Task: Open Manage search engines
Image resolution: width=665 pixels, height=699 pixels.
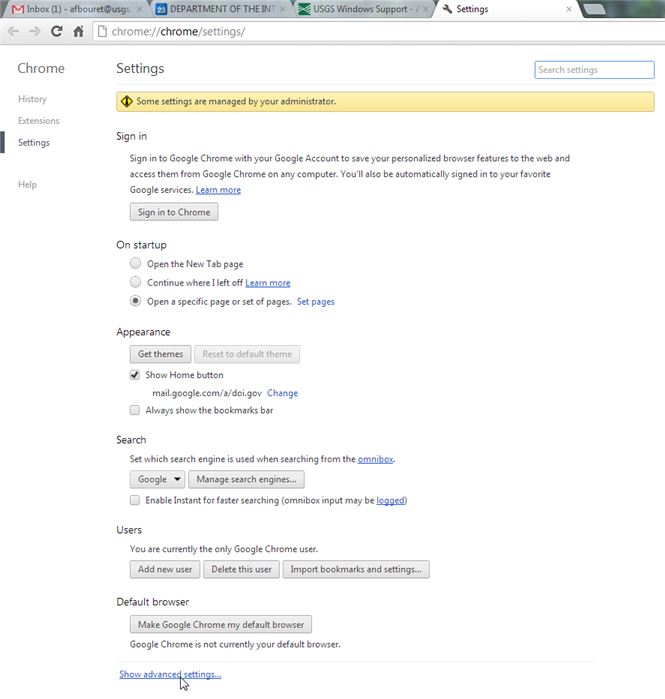Action: coord(246,479)
